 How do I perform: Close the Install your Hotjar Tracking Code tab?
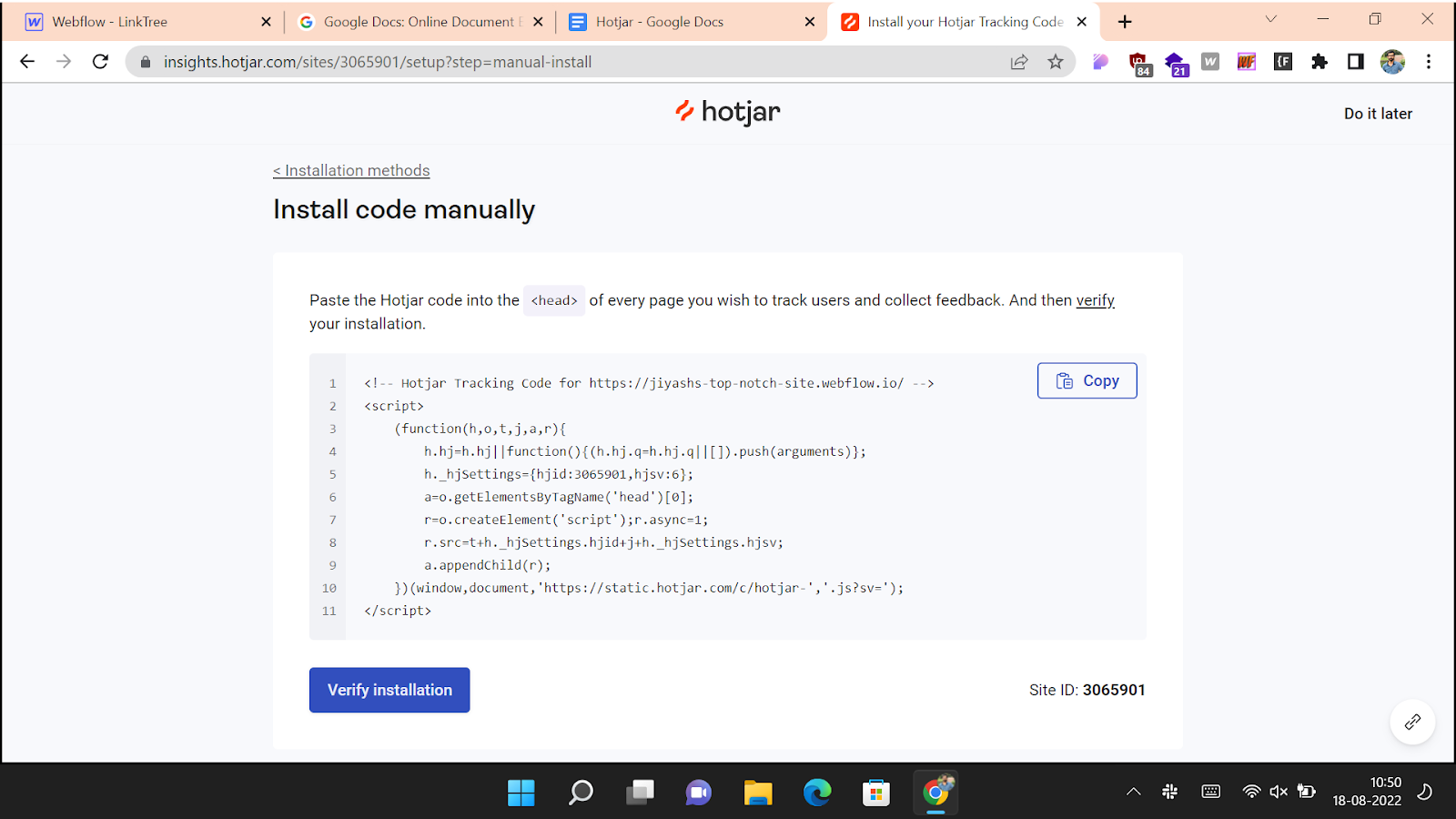click(1081, 22)
